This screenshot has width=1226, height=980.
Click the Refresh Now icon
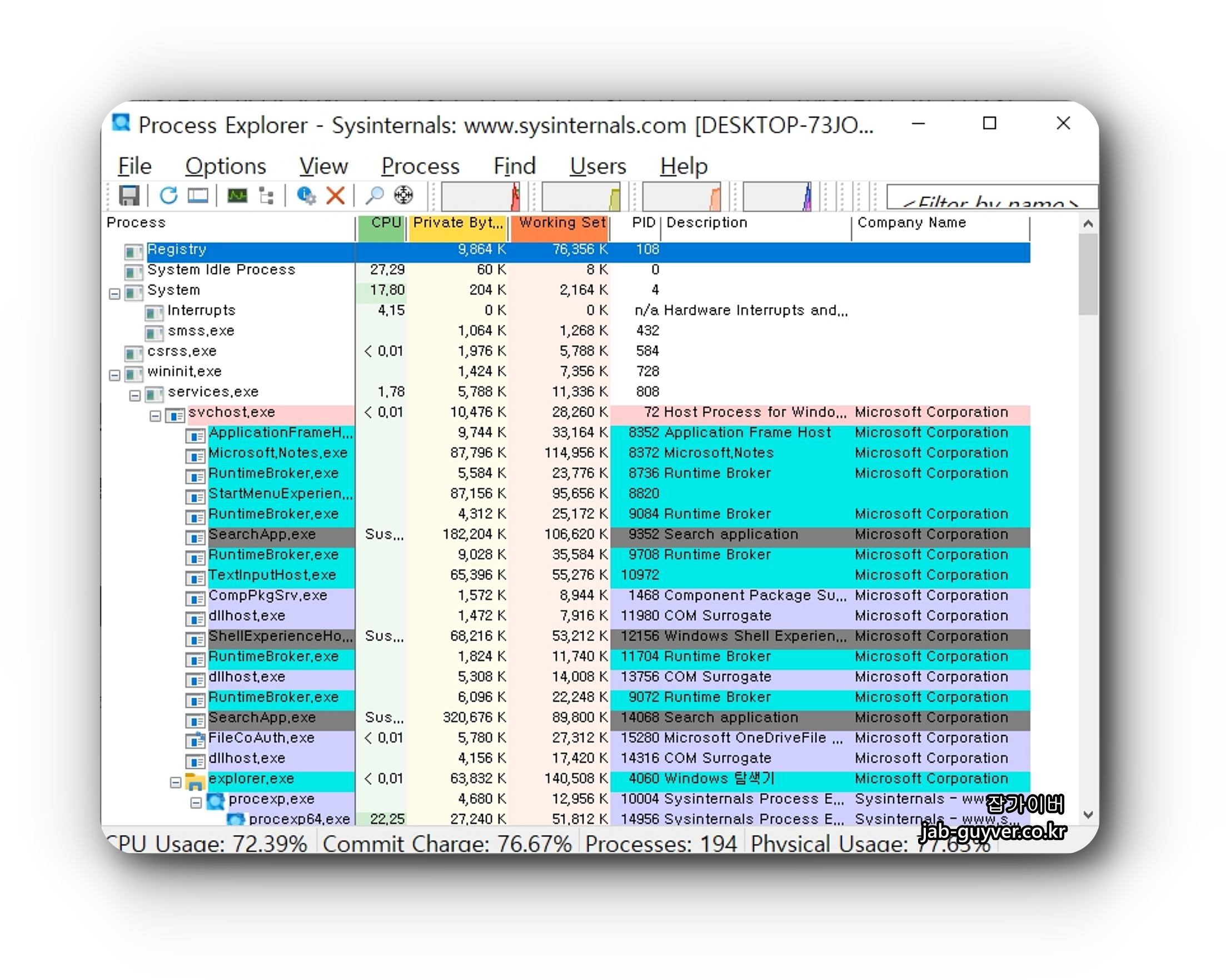tap(168, 196)
